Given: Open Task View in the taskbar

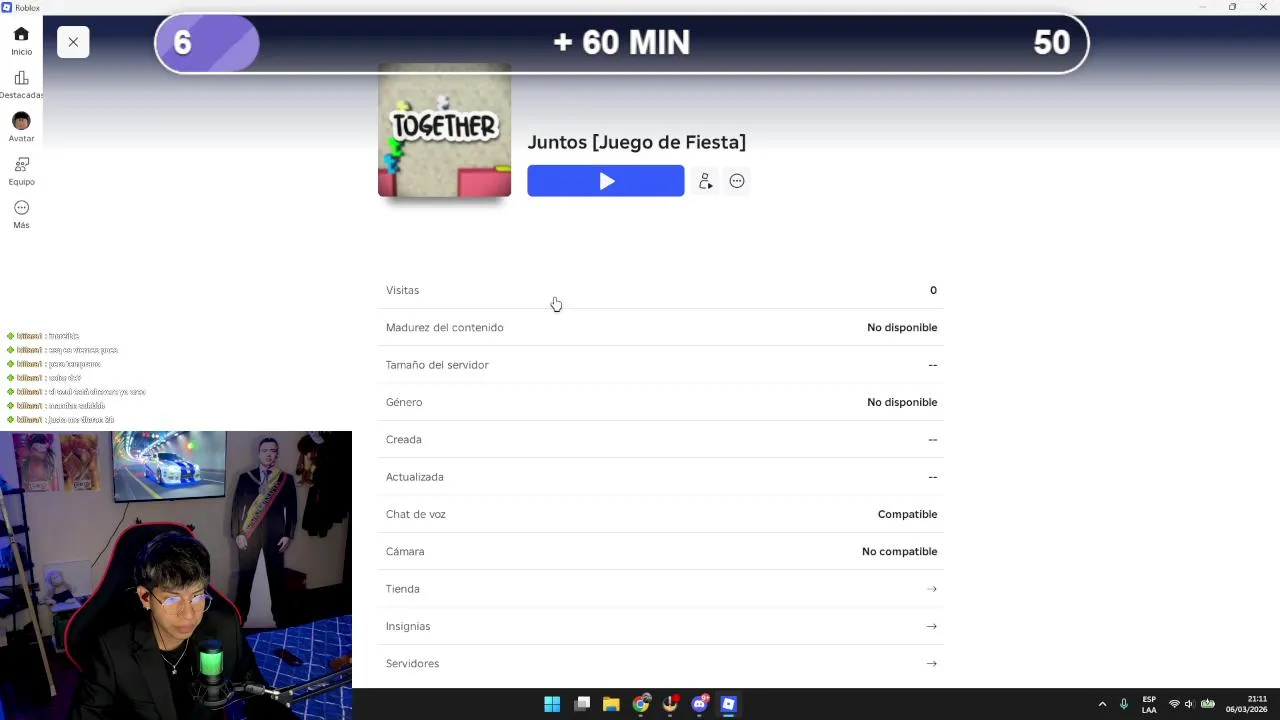Looking at the screenshot, I should (x=582, y=704).
